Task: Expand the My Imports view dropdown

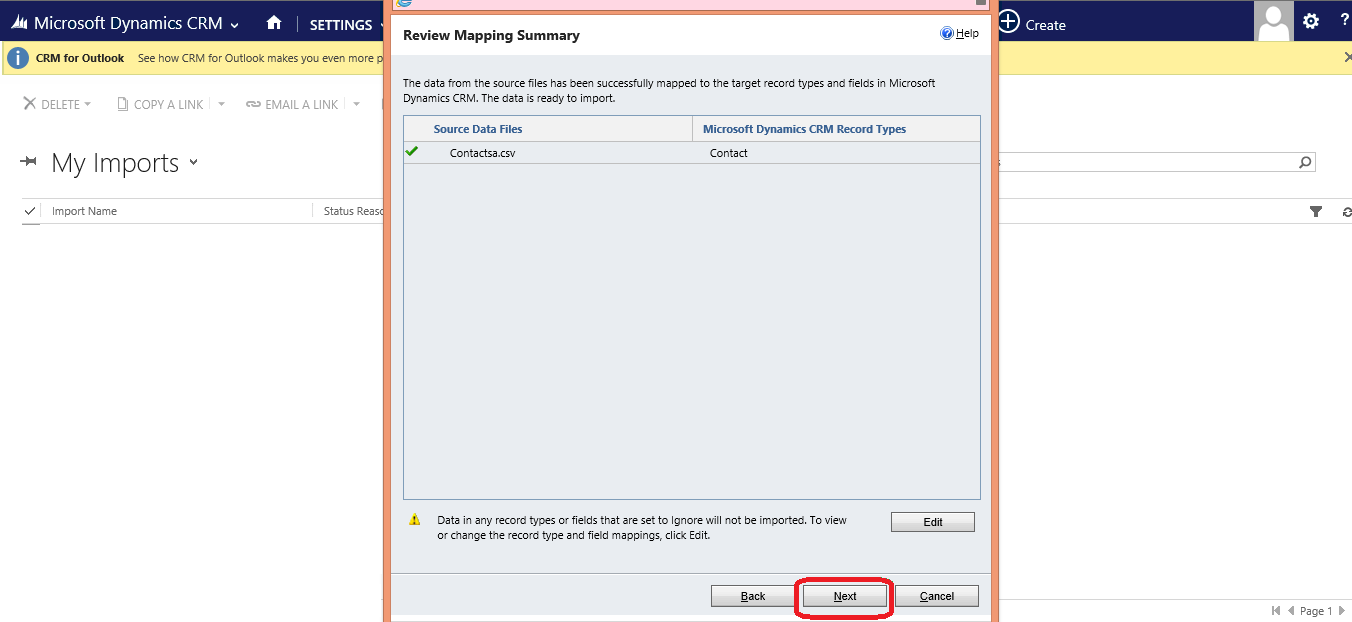Action: pos(194,163)
